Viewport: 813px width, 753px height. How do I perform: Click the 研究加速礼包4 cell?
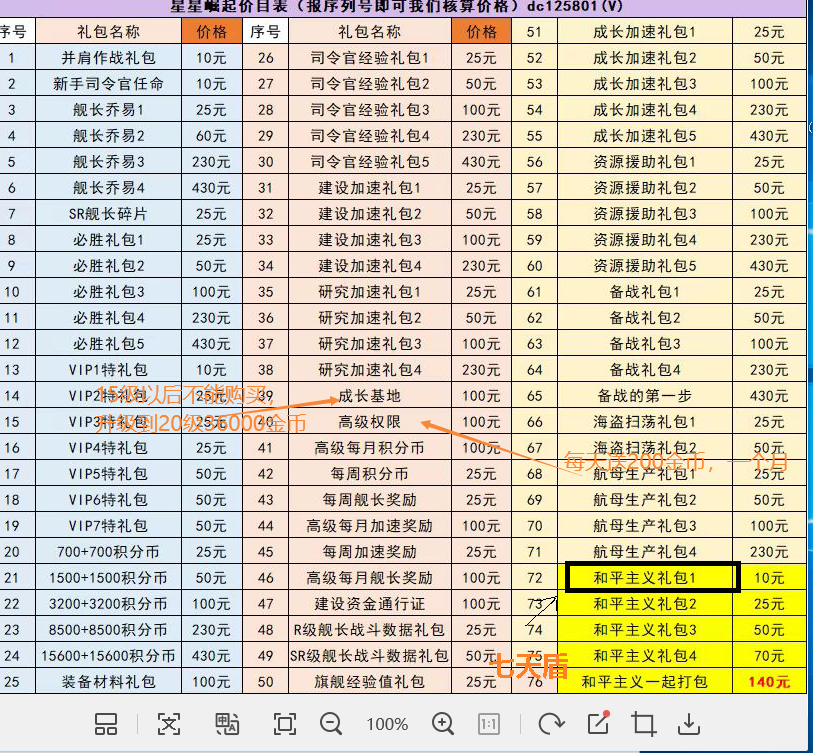click(370, 369)
